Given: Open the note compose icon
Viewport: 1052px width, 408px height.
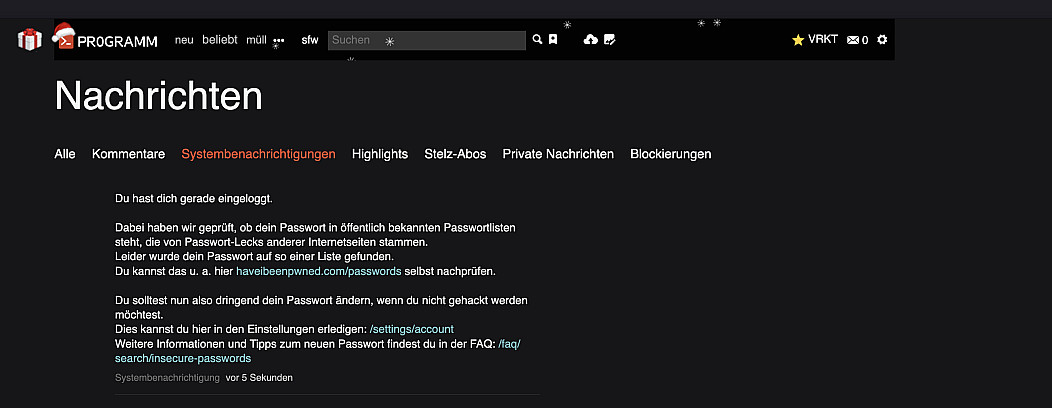Looking at the screenshot, I should (x=609, y=40).
